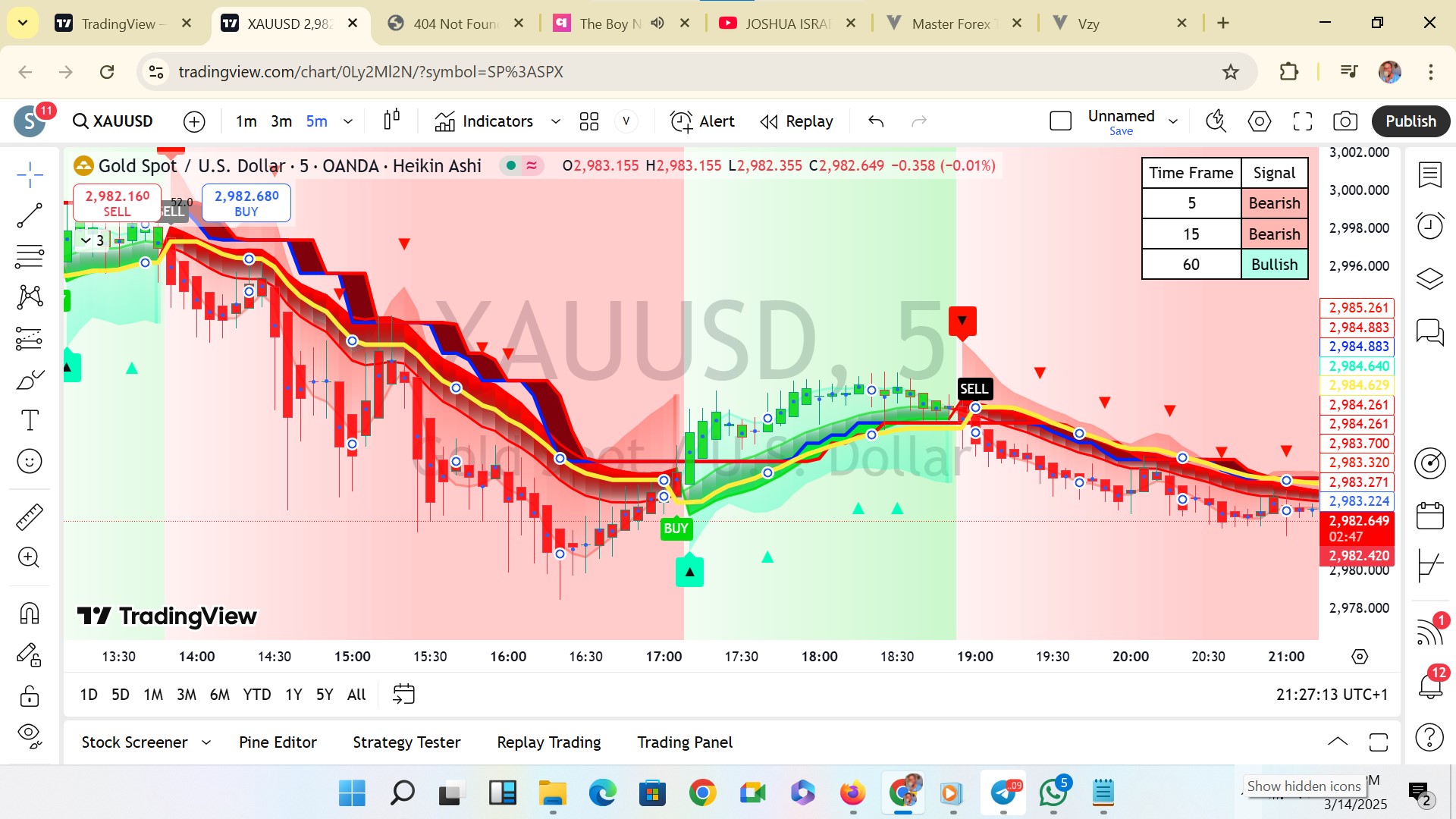Open the object tree layers panel
Screen dimensions: 1456x819
[x=1429, y=278]
